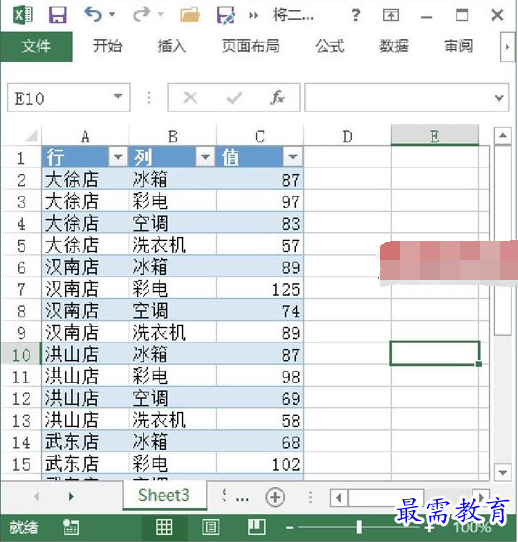Click cell containing value 98
This screenshot has width=518, height=542.
(260, 376)
